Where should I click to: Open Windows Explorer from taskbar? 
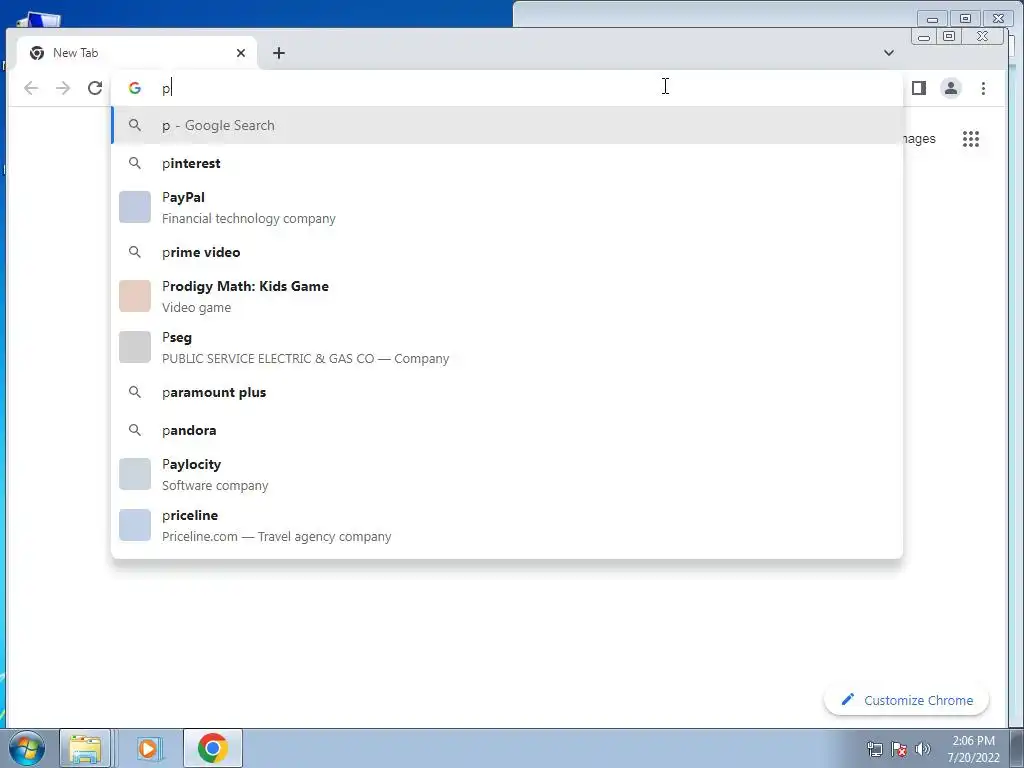(85, 748)
